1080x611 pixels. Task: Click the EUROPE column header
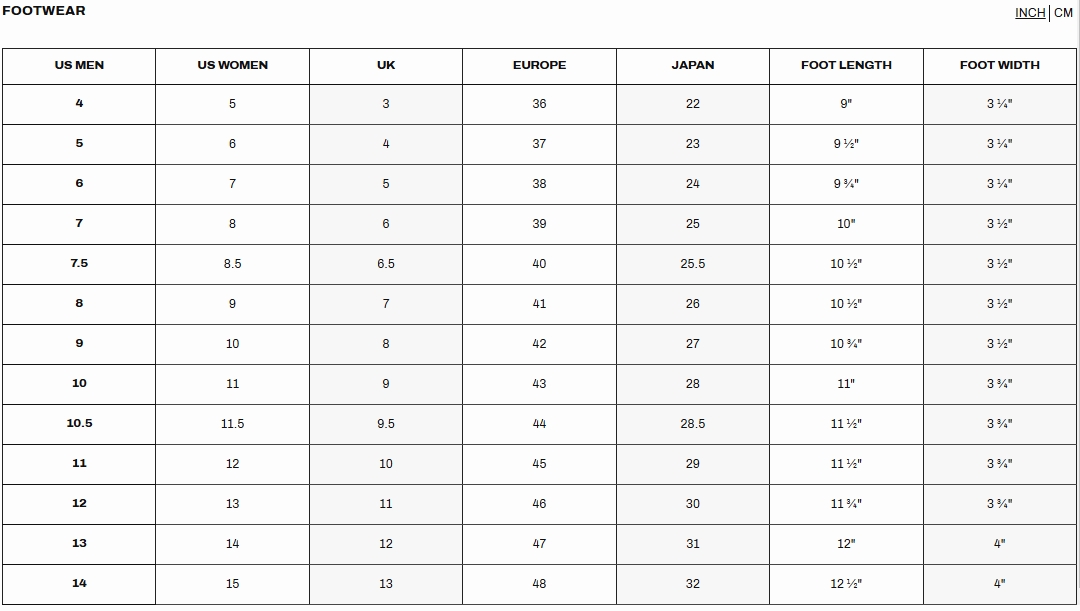coord(539,65)
